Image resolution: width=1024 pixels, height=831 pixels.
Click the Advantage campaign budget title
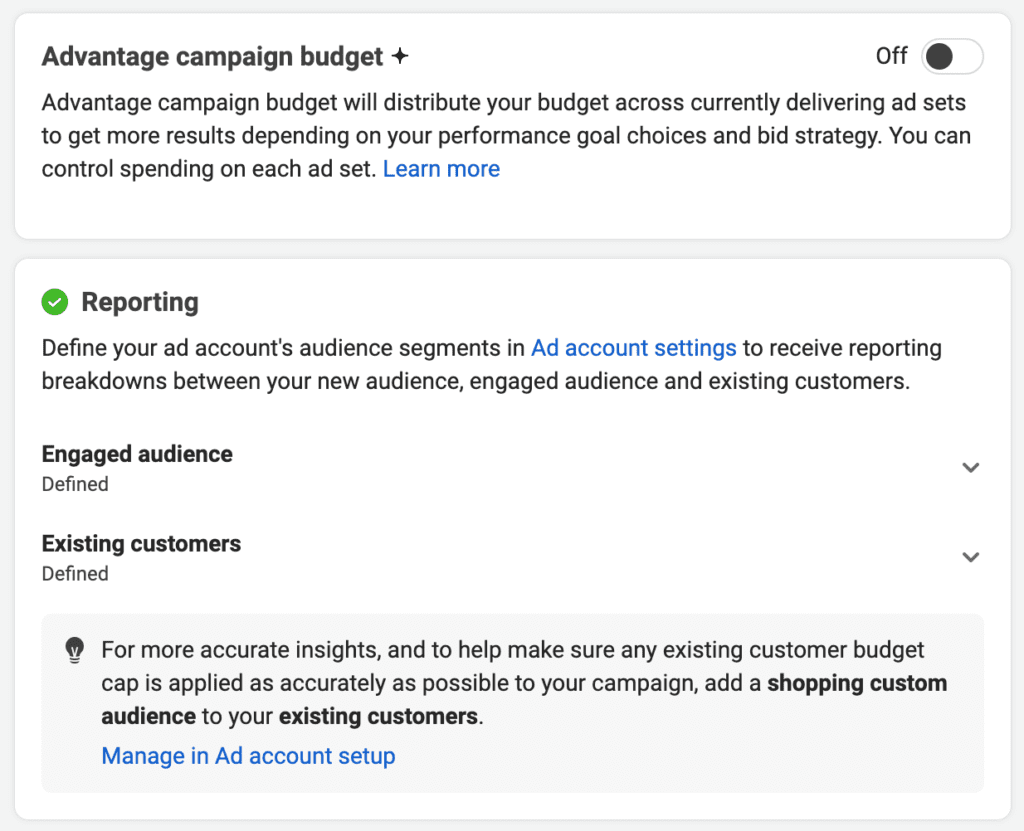pyautogui.click(x=212, y=57)
